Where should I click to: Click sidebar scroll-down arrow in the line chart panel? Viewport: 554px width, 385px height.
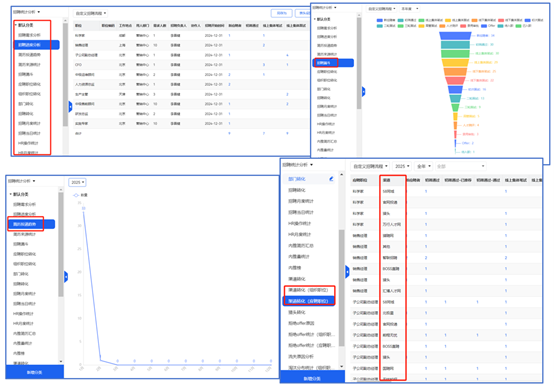tap(61, 361)
